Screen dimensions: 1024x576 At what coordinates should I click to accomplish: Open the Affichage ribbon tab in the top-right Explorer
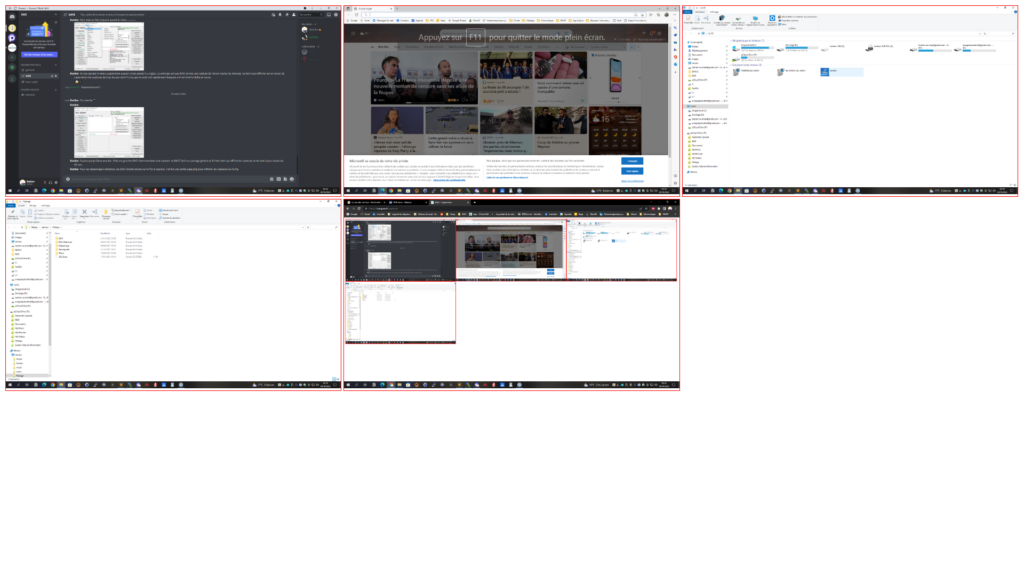pyautogui.click(x=714, y=12)
